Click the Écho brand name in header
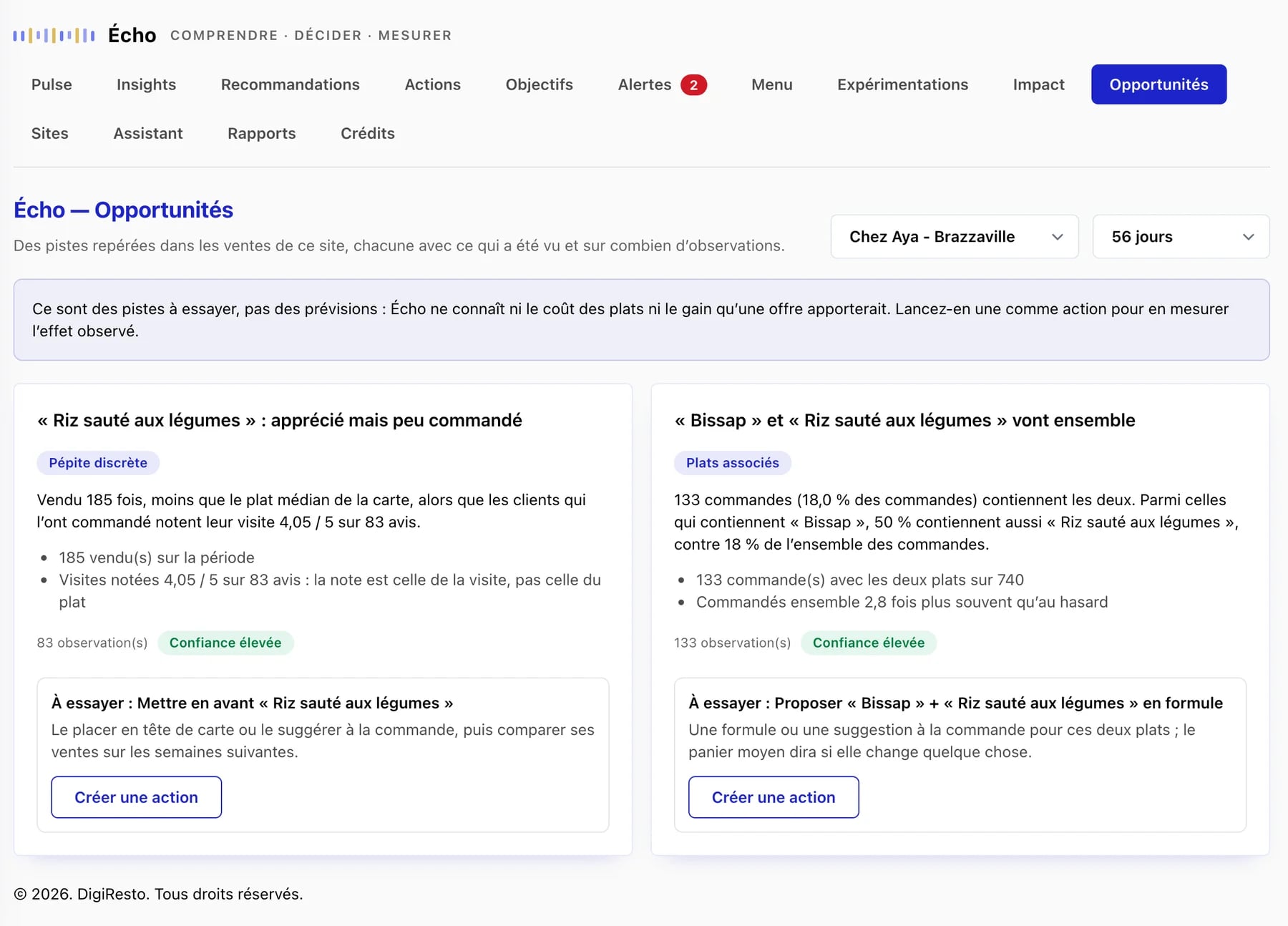1288x926 pixels. point(132,35)
